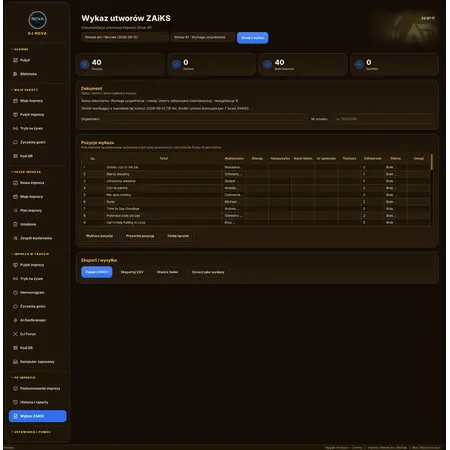Click the Wersja column header

(x=257, y=159)
